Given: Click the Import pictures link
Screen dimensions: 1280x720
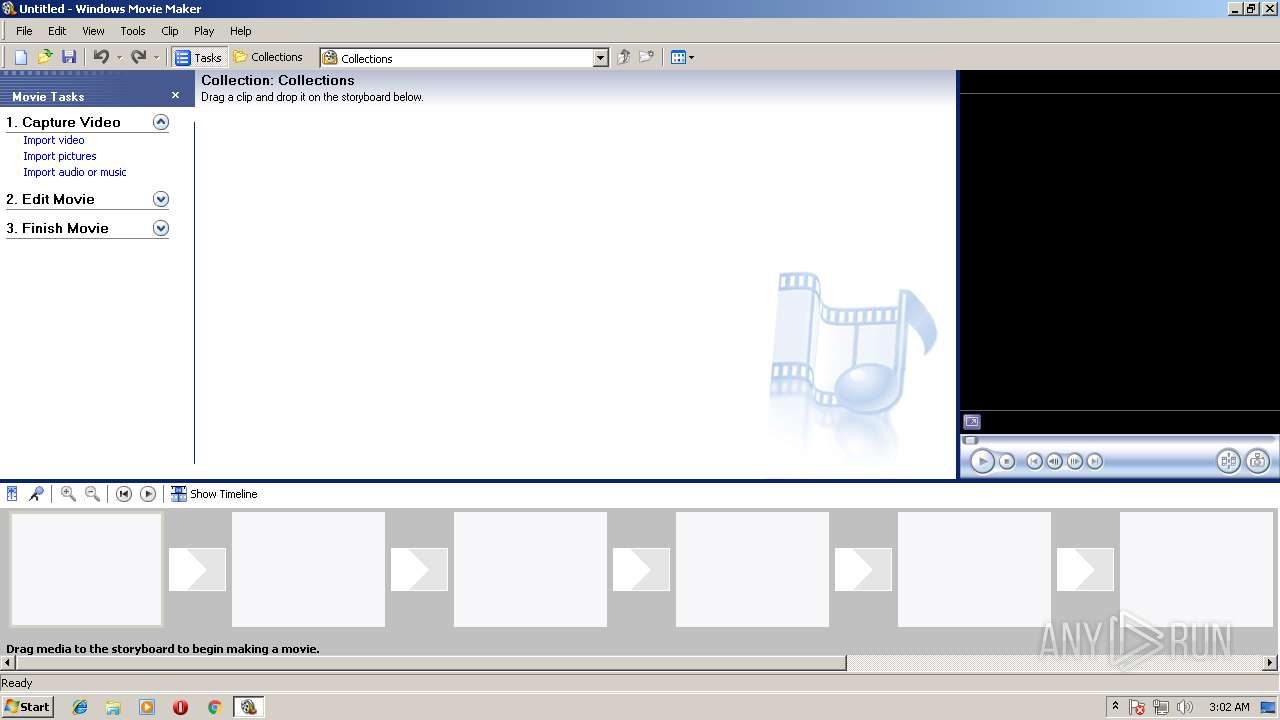Looking at the screenshot, I should click(60, 156).
